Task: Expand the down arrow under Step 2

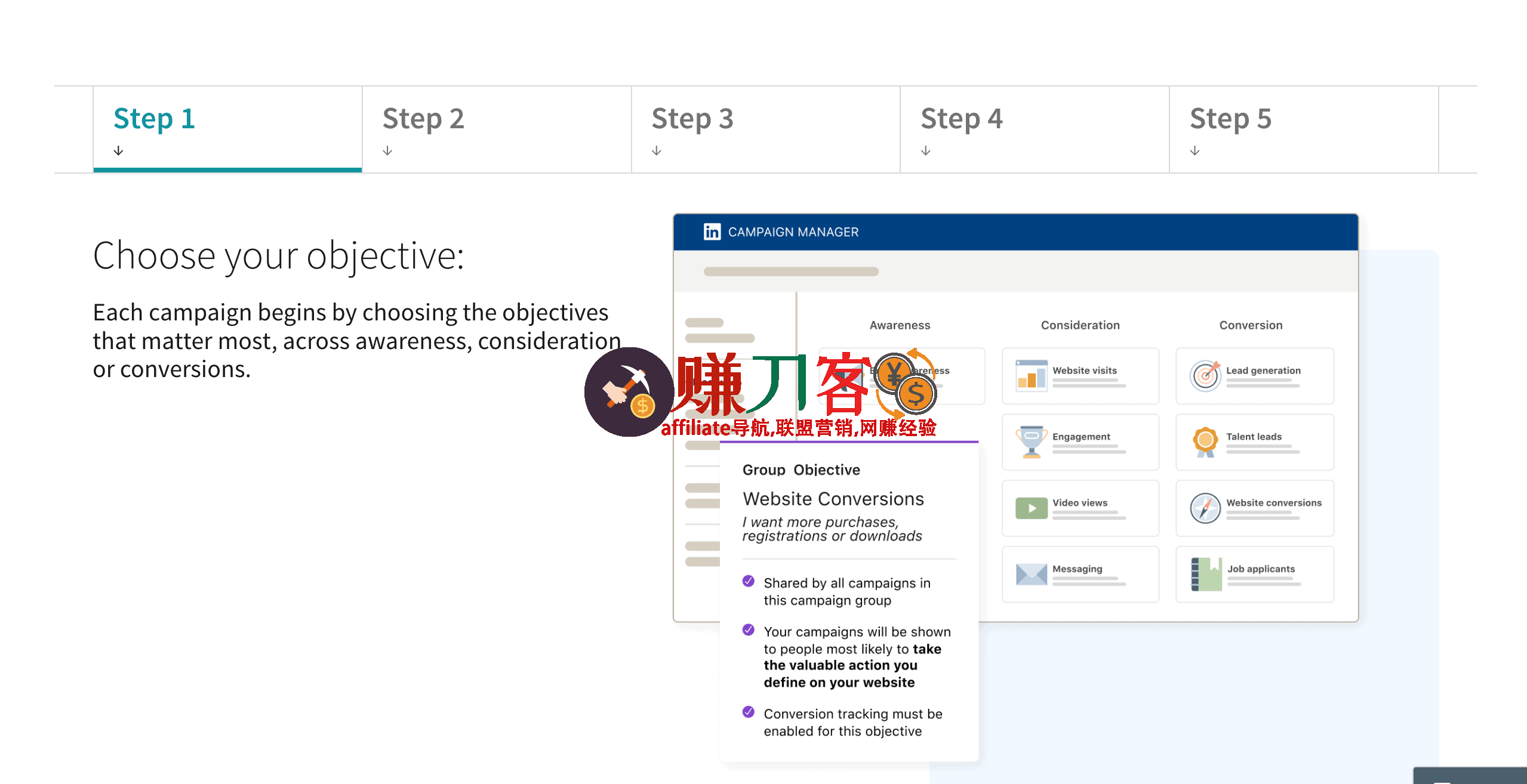Action: point(387,150)
